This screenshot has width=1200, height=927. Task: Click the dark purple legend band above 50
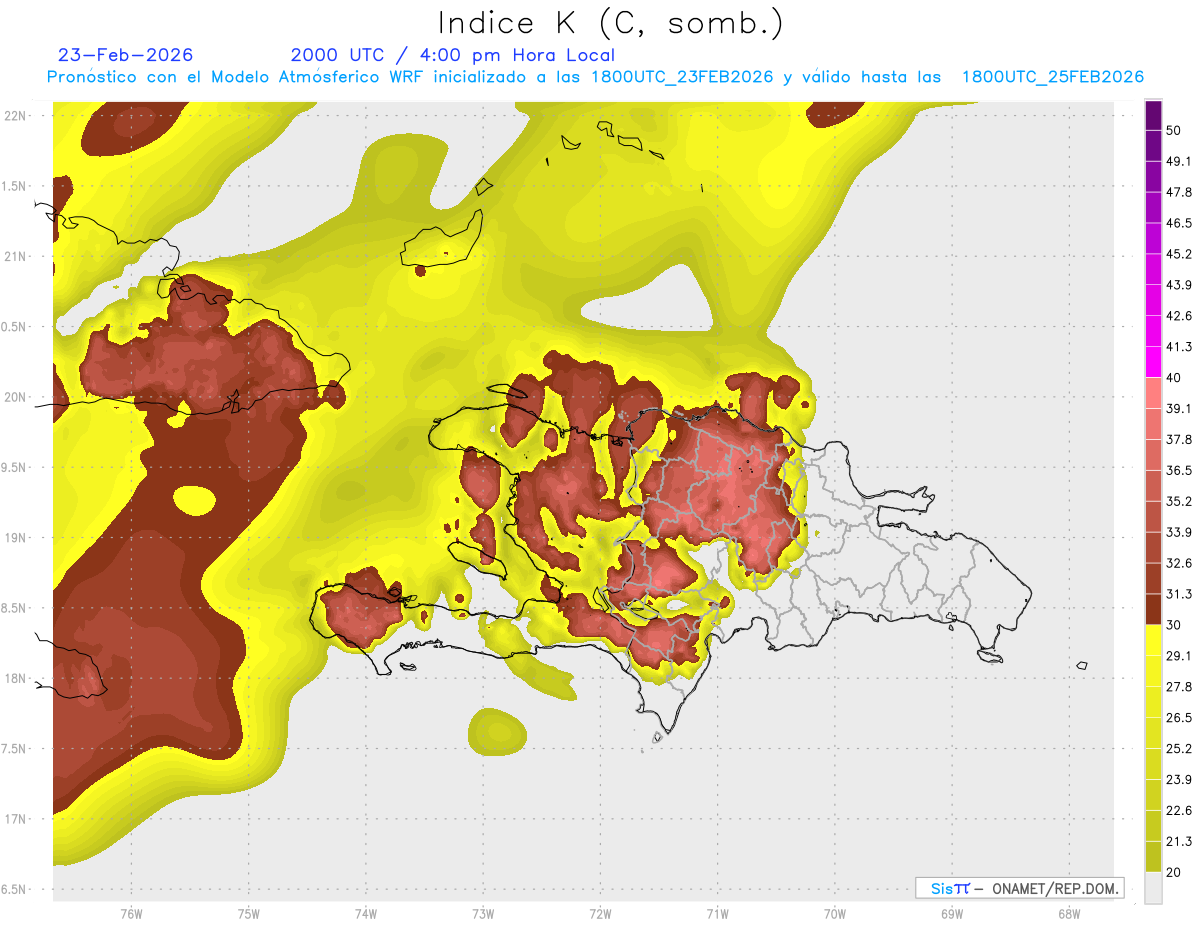tap(1154, 115)
